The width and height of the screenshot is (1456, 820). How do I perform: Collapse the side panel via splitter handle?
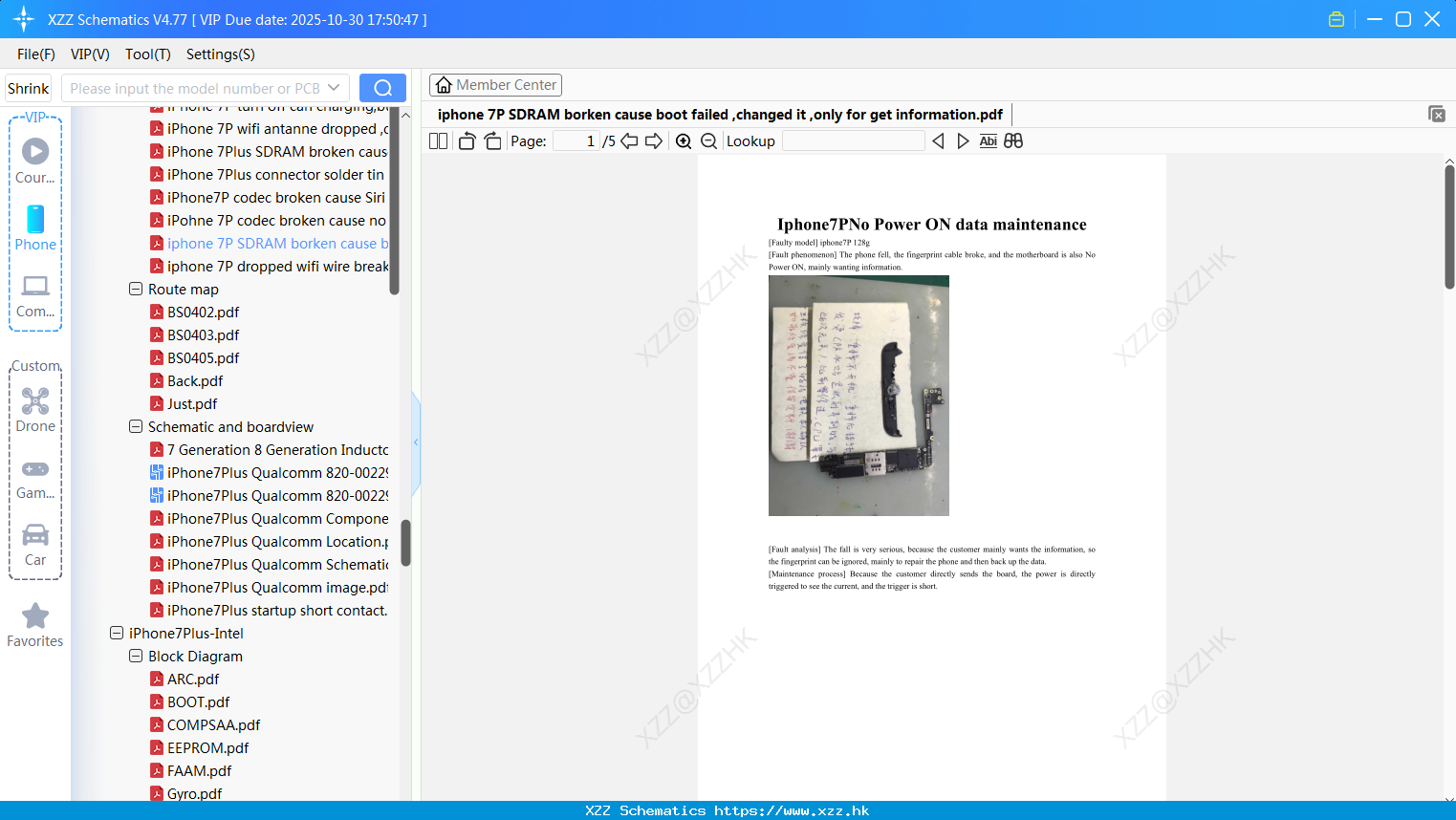[416, 442]
